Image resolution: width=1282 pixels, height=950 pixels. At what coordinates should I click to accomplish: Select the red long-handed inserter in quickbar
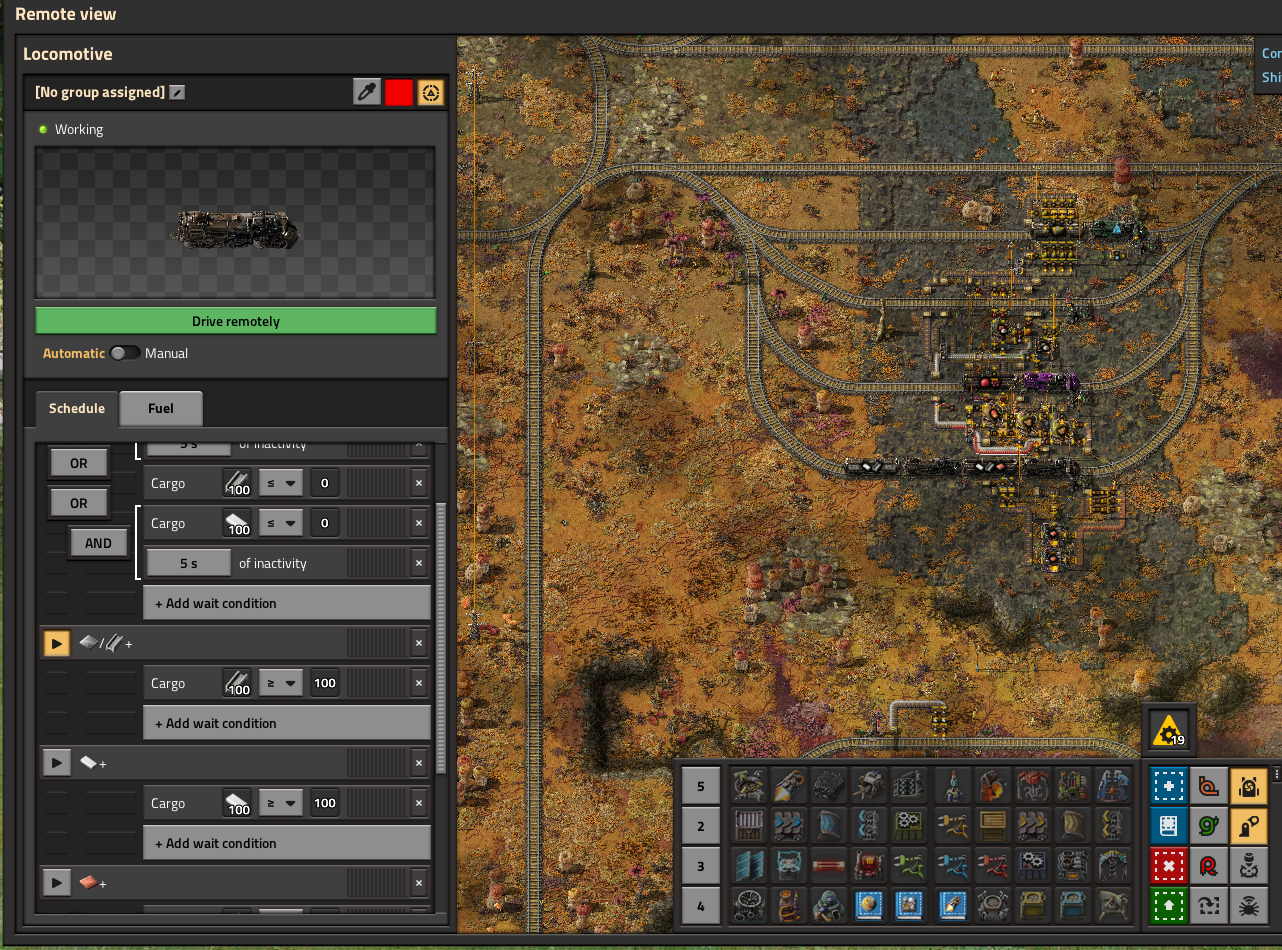point(994,866)
